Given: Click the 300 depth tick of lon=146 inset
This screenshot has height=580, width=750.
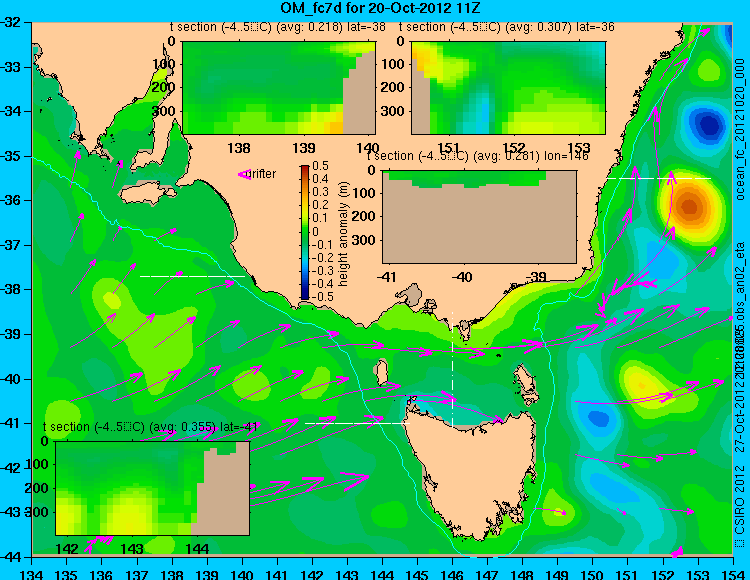Looking at the screenshot, I should pyautogui.click(x=366, y=240).
